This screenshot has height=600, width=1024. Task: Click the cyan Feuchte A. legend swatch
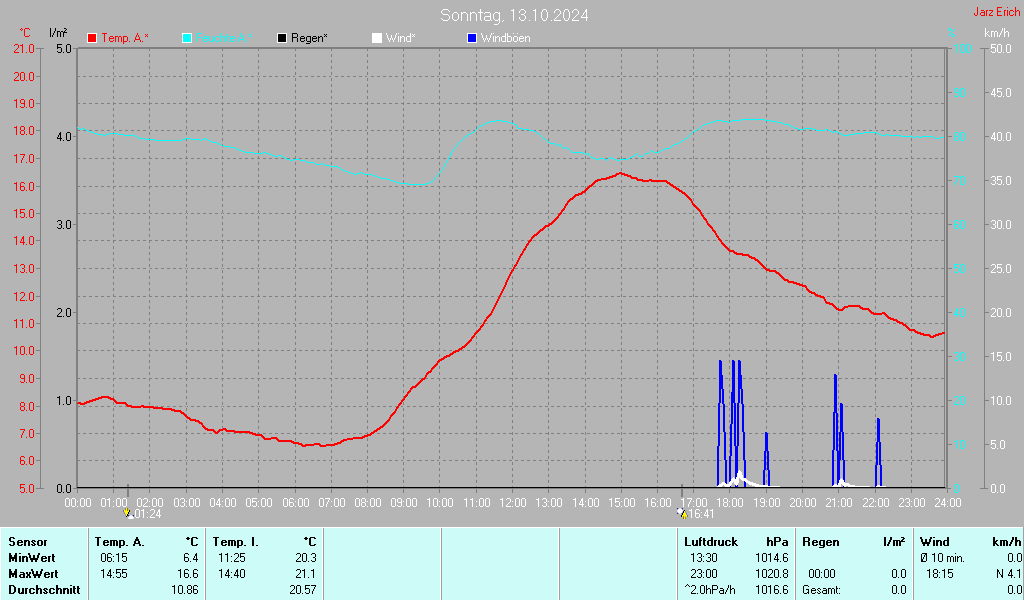pyautogui.click(x=187, y=38)
